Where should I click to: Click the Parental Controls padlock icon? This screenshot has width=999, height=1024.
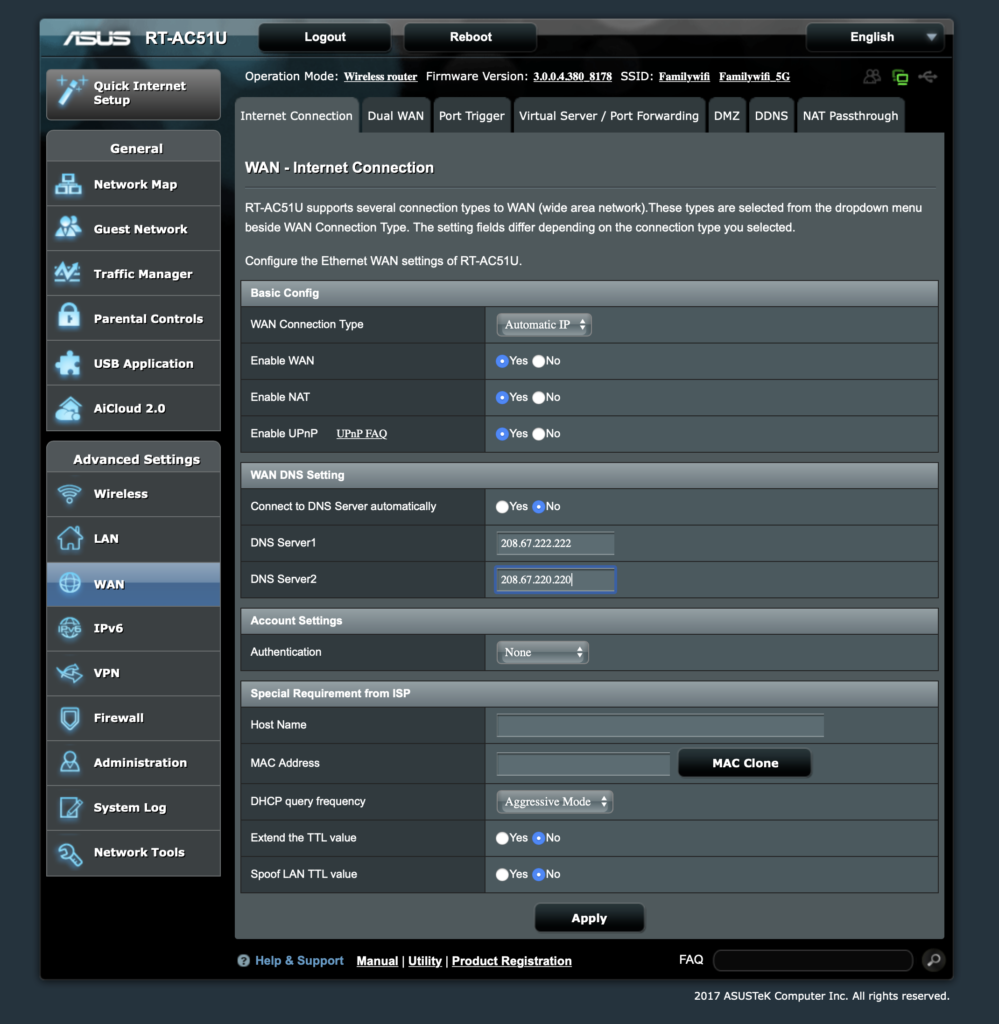69,318
